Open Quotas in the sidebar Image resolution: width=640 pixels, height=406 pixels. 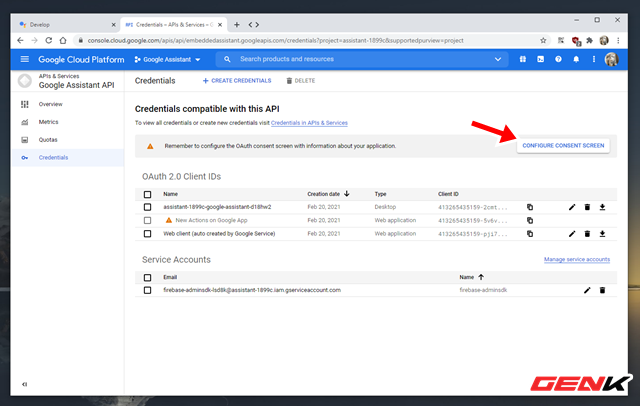point(67,140)
